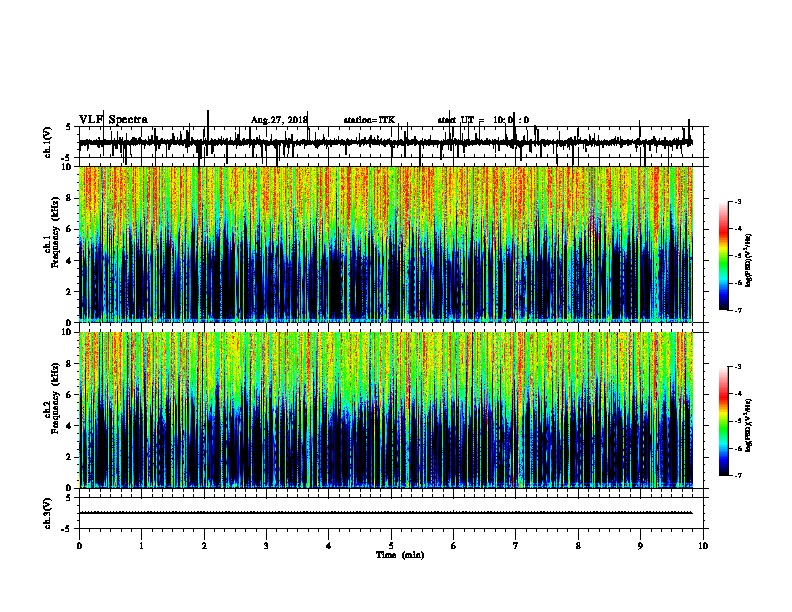This screenshot has height=612, width=792.
Task: Click inside the ch.2 spectrogram panel
Action: click(x=386, y=410)
